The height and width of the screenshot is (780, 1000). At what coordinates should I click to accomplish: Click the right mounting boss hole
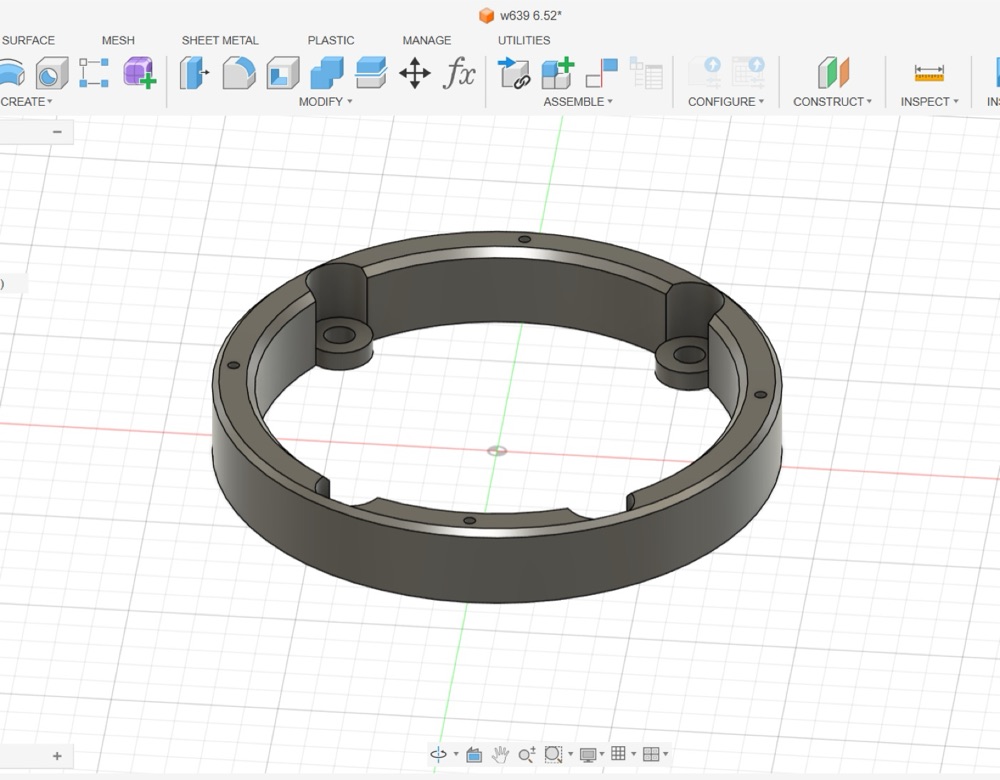pos(690,354)
